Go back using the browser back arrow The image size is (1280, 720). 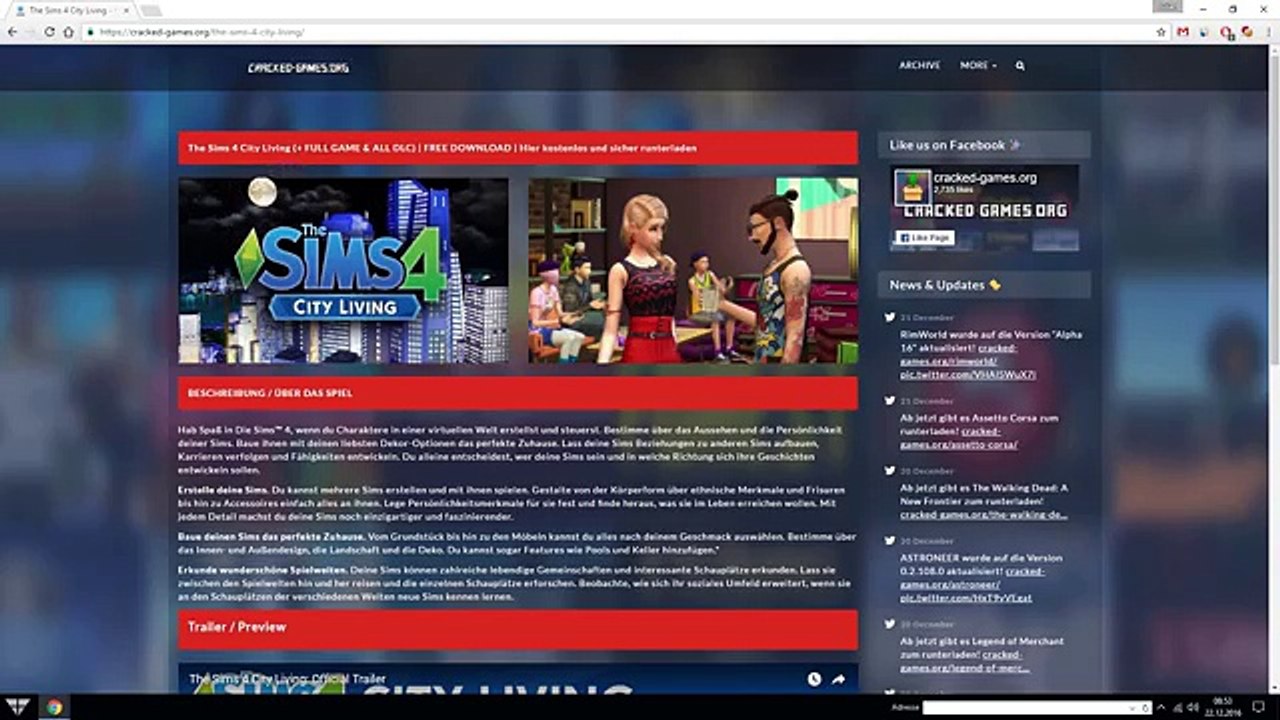pos(12,32)
